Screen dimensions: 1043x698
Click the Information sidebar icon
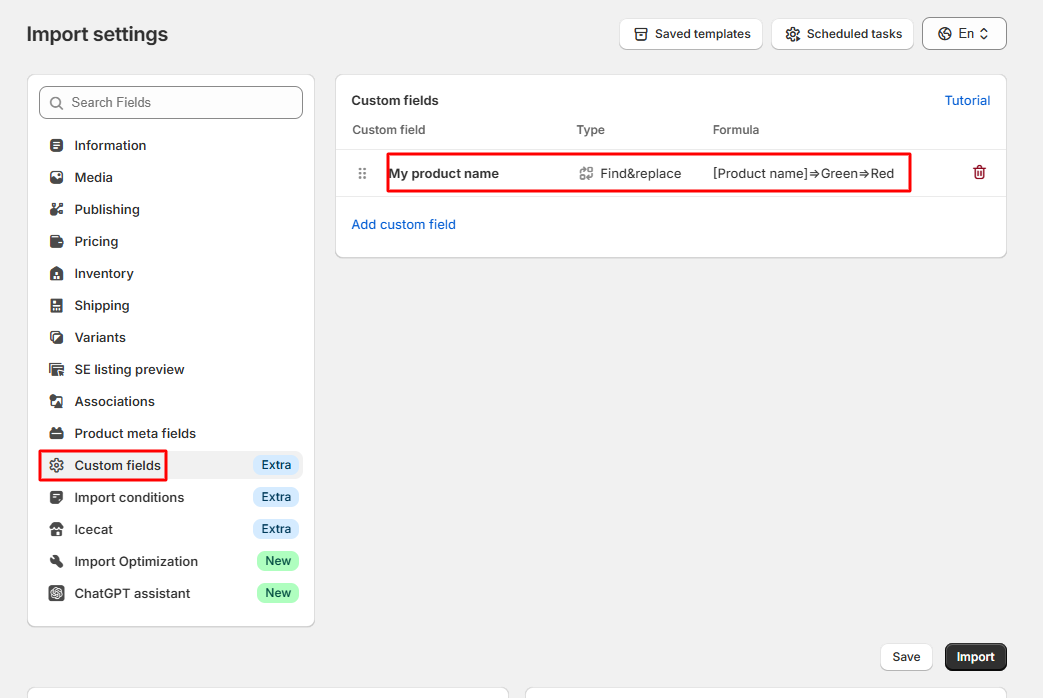tap(57, 145)
